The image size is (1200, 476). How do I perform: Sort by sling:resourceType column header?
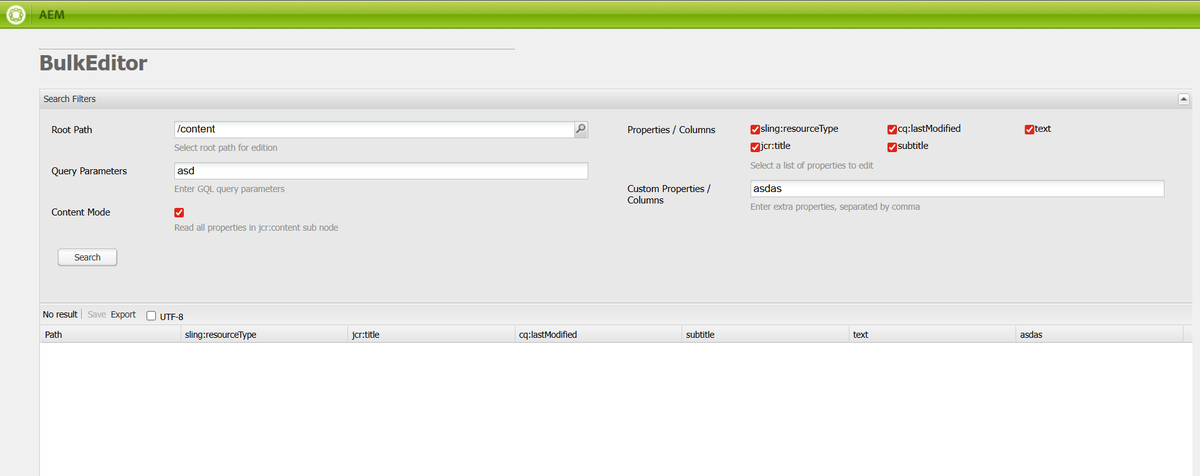(x=265, y=335)
